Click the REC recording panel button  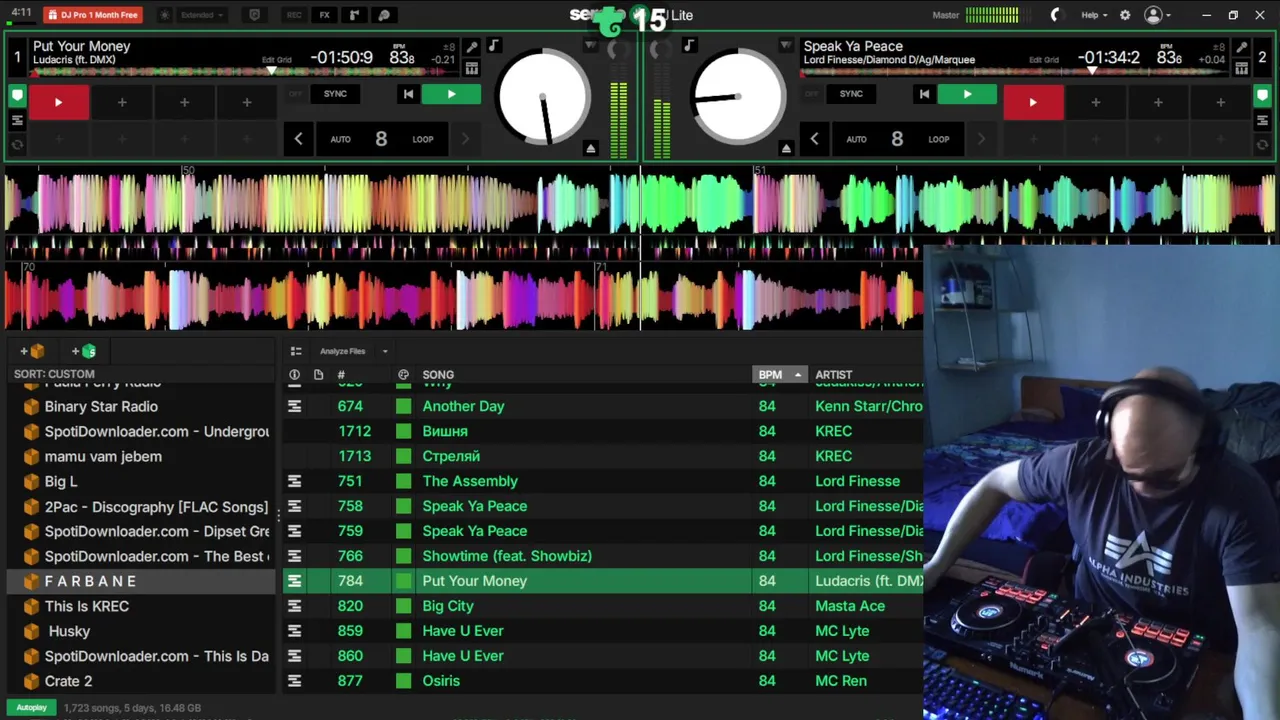(x=294, y=15)
